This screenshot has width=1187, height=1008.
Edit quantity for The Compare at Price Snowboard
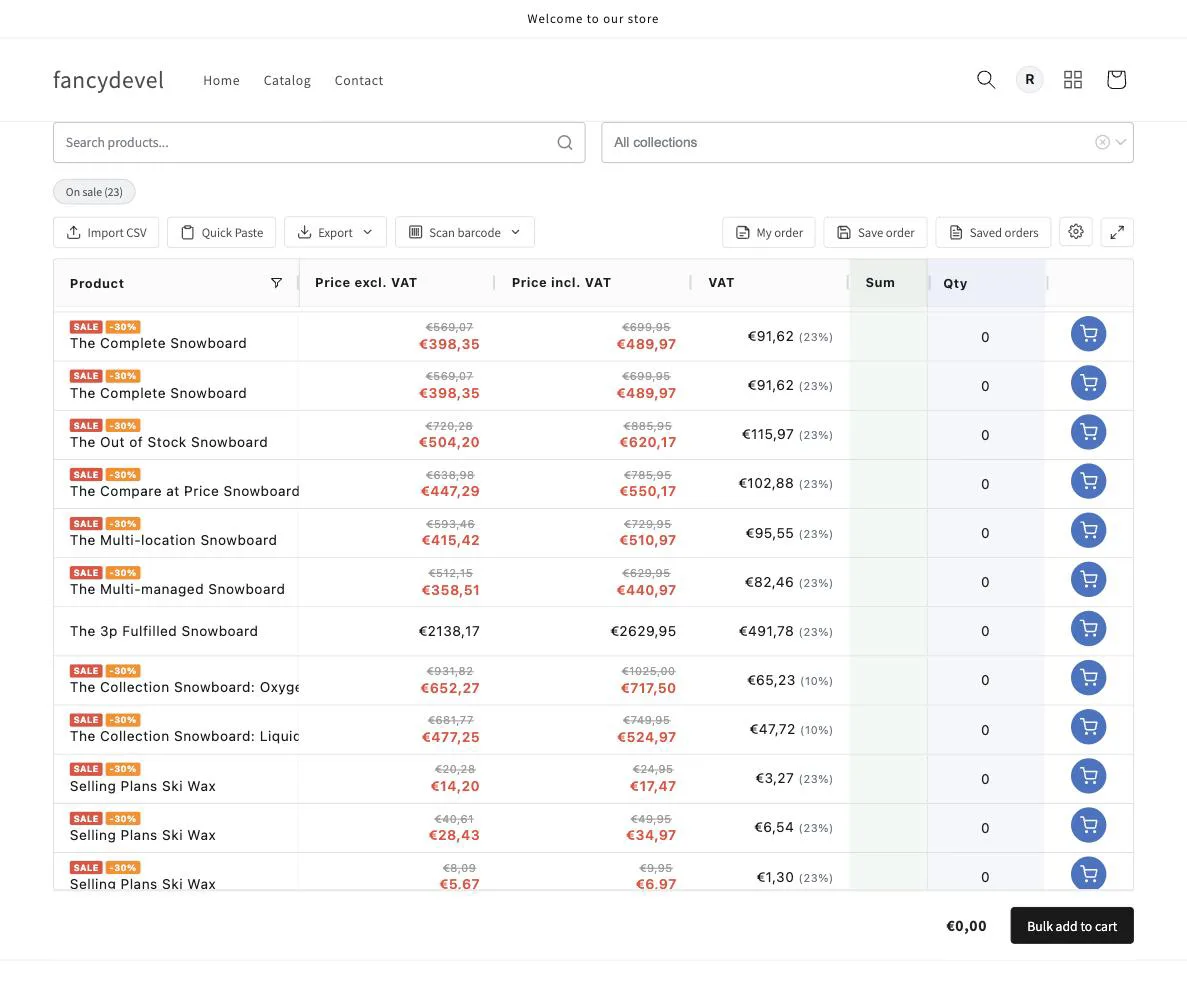tap(985, 484)
